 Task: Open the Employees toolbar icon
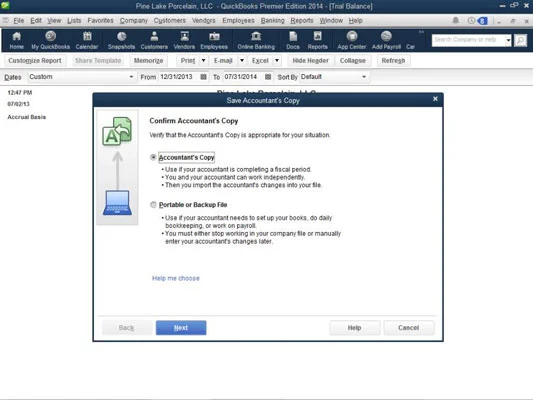pyautogui.click(x=214, y=40)
